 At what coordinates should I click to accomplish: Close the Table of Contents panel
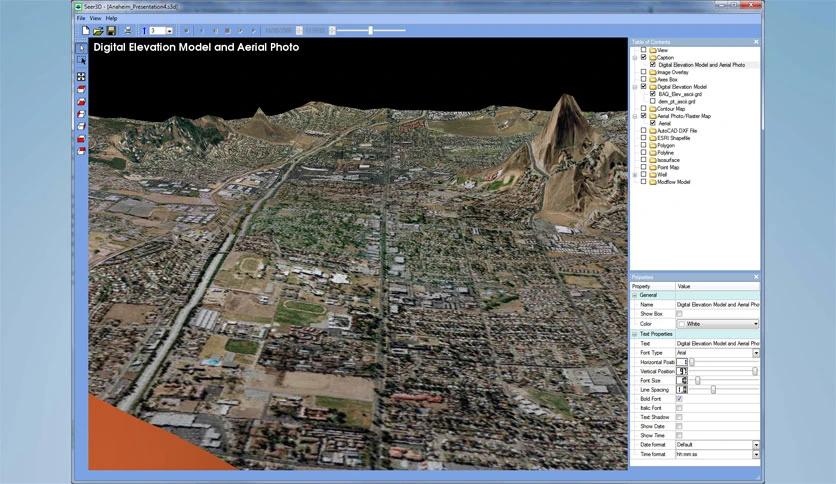tap(756, 42)
